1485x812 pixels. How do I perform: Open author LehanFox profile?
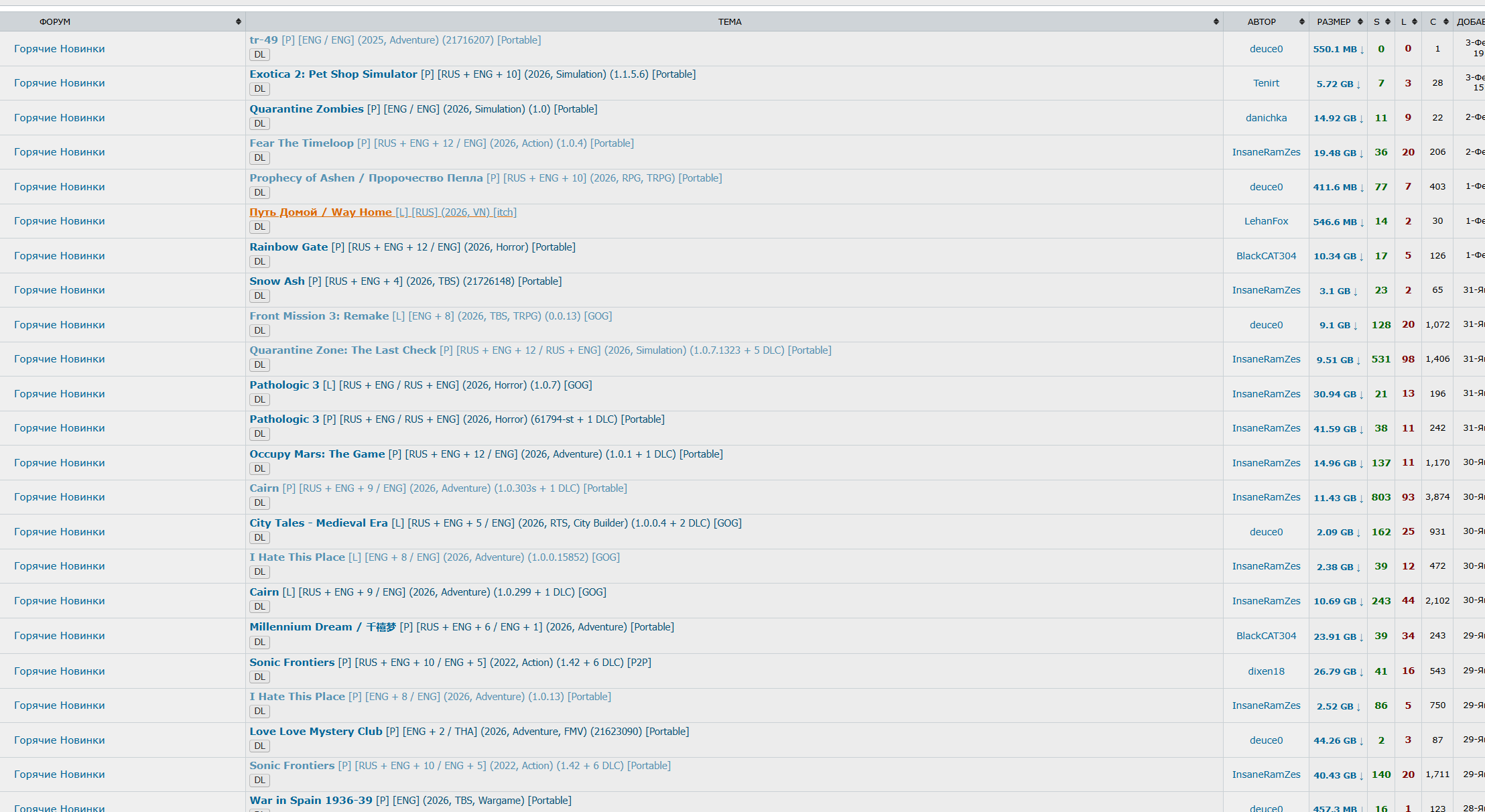pos(1266,221)
